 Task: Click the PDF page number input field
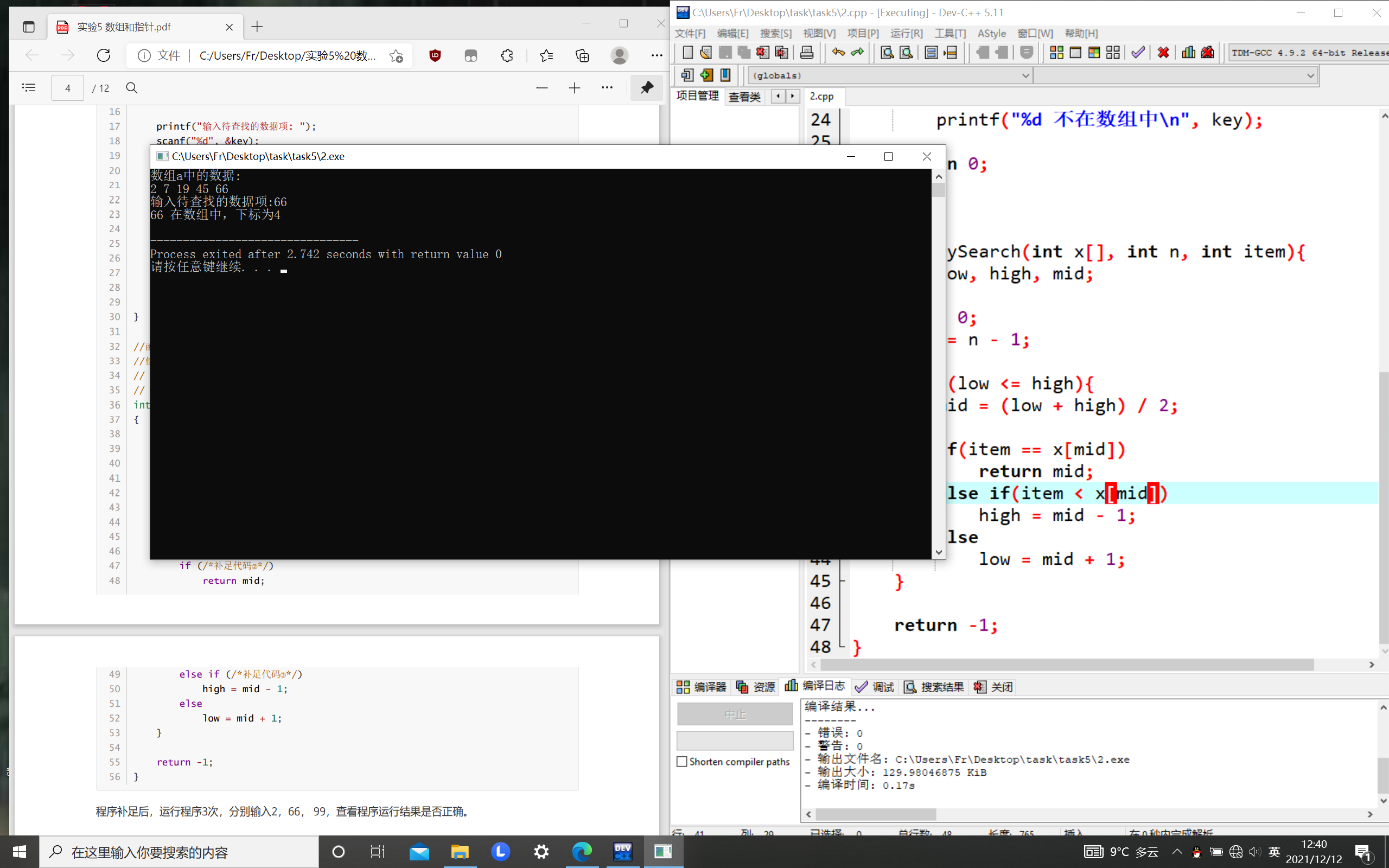68,88
